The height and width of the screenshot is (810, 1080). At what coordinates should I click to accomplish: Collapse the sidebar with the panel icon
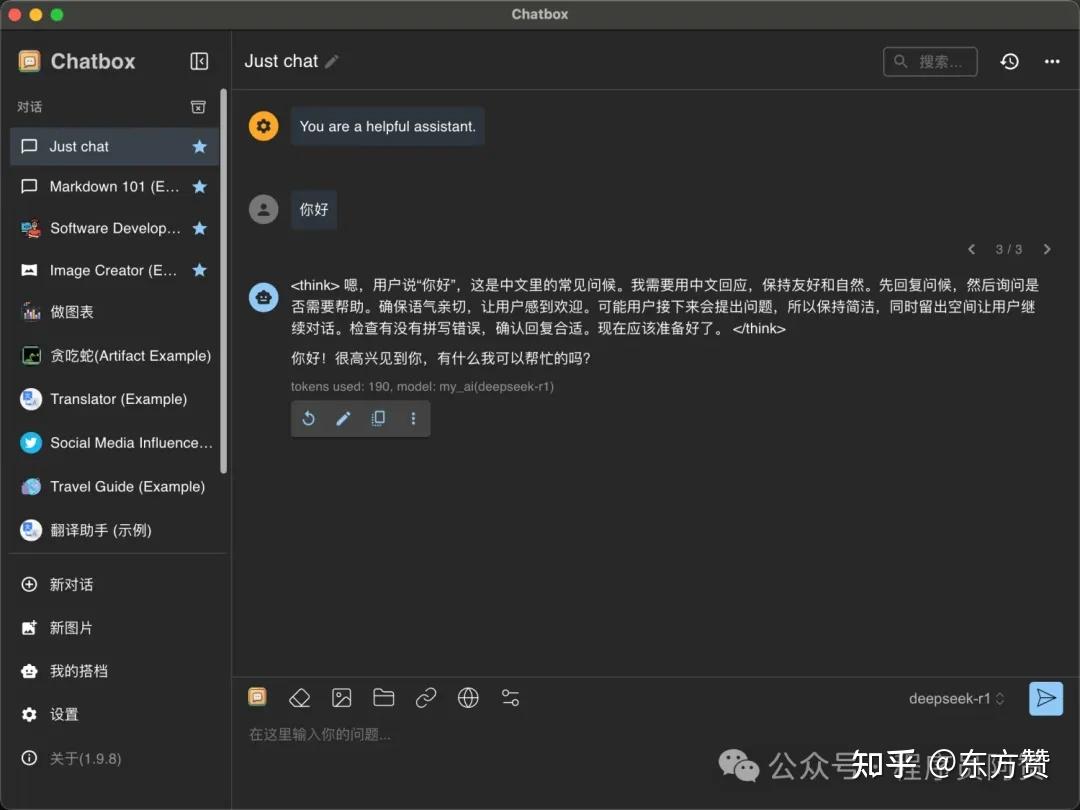coord(199,61)
